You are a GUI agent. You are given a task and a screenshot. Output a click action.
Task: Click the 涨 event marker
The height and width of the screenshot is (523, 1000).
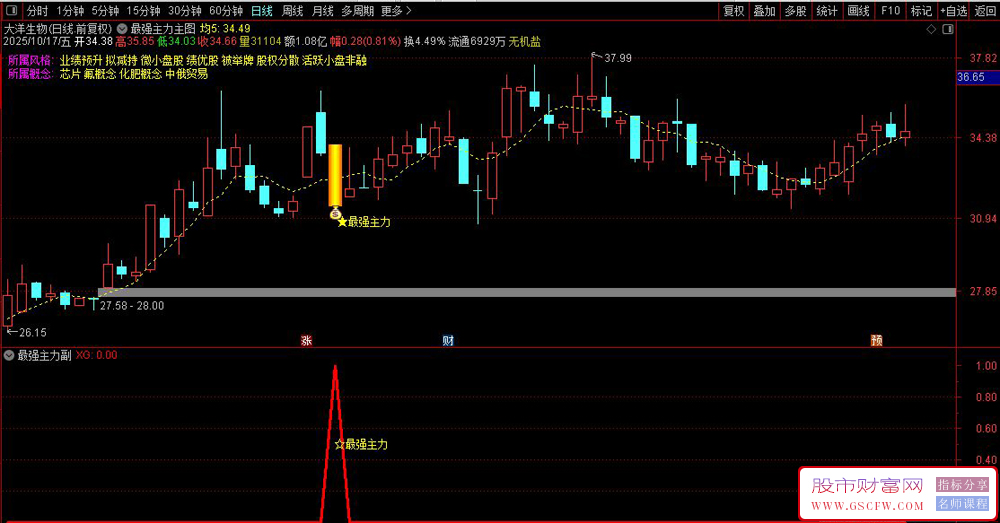tap(306, 341)
